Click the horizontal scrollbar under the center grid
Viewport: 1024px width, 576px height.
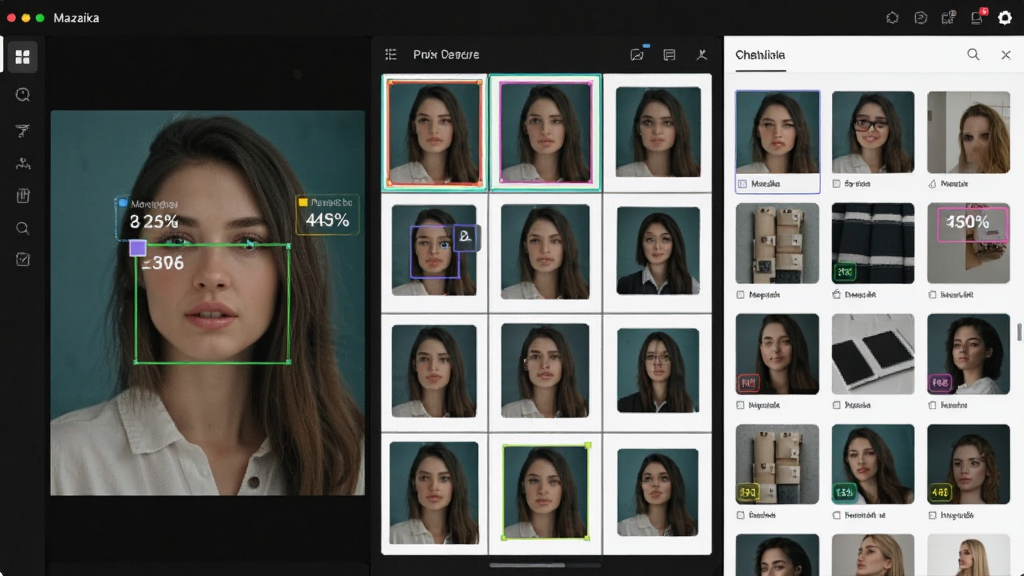pyautogui.click(x=527, y=566)
